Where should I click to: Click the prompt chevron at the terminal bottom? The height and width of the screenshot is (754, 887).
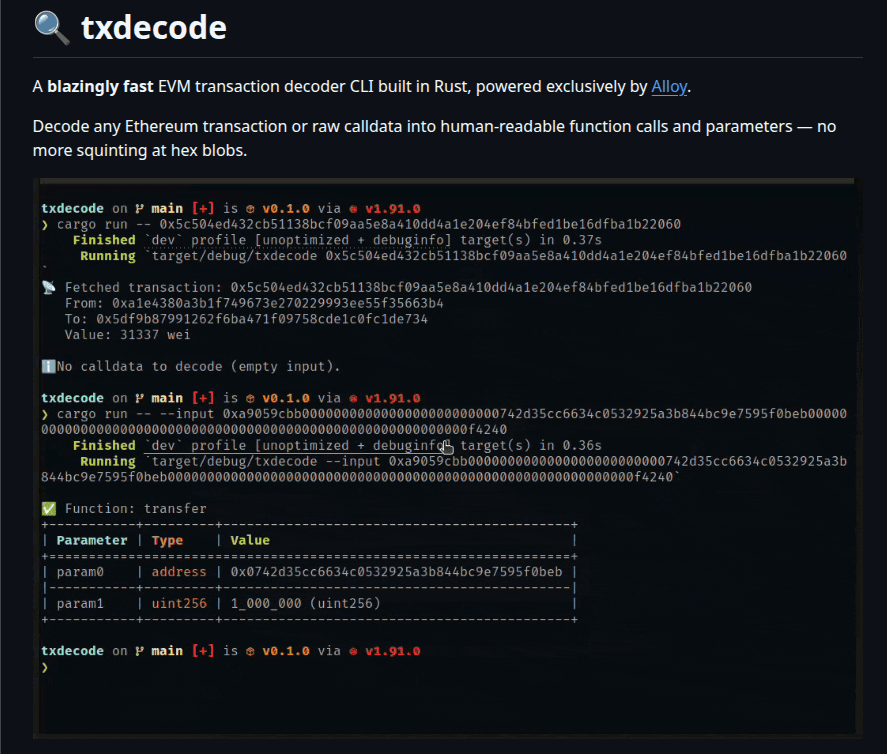click(46, 666)
